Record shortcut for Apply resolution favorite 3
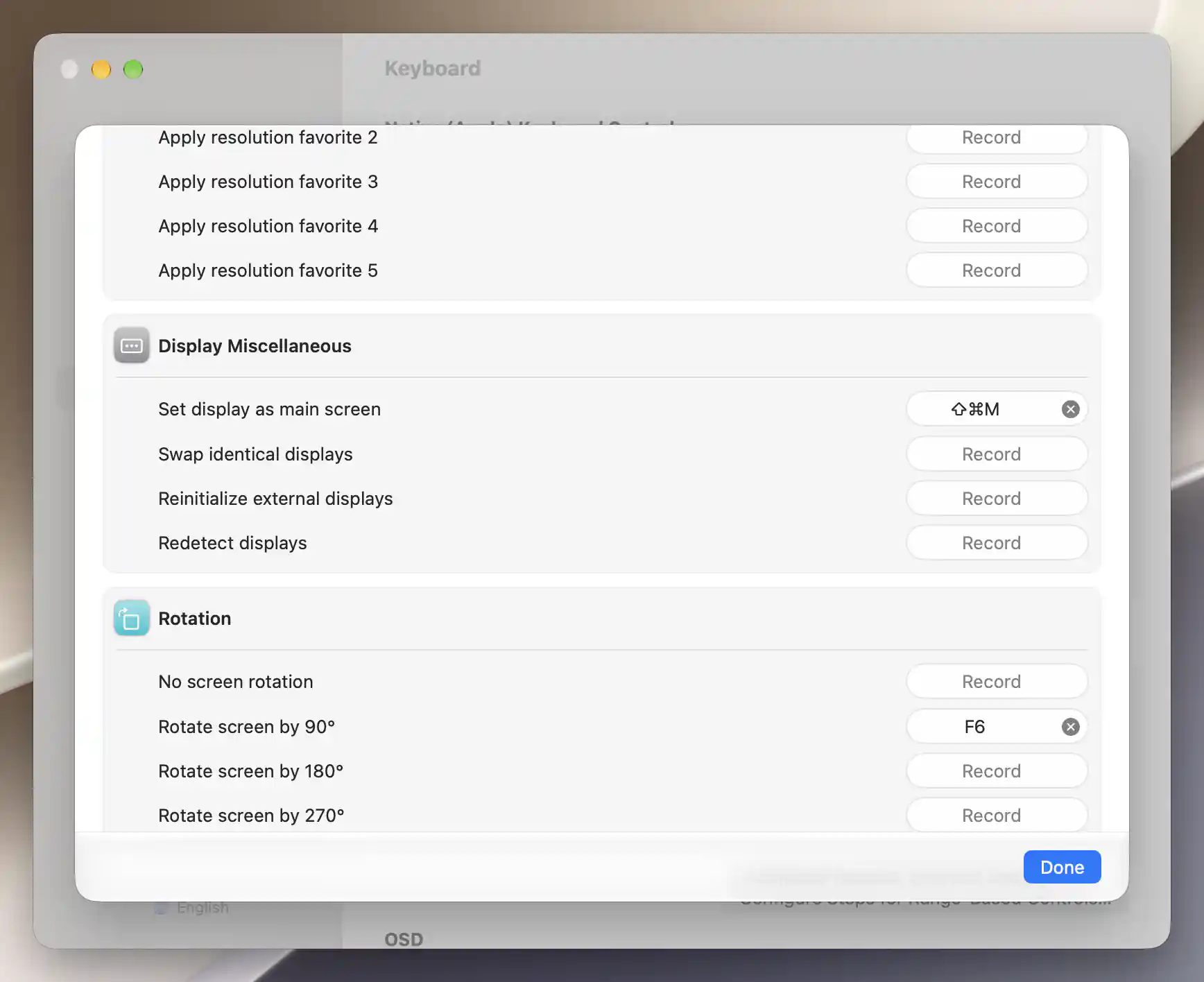1204x982 pixels. pos(997,182)
